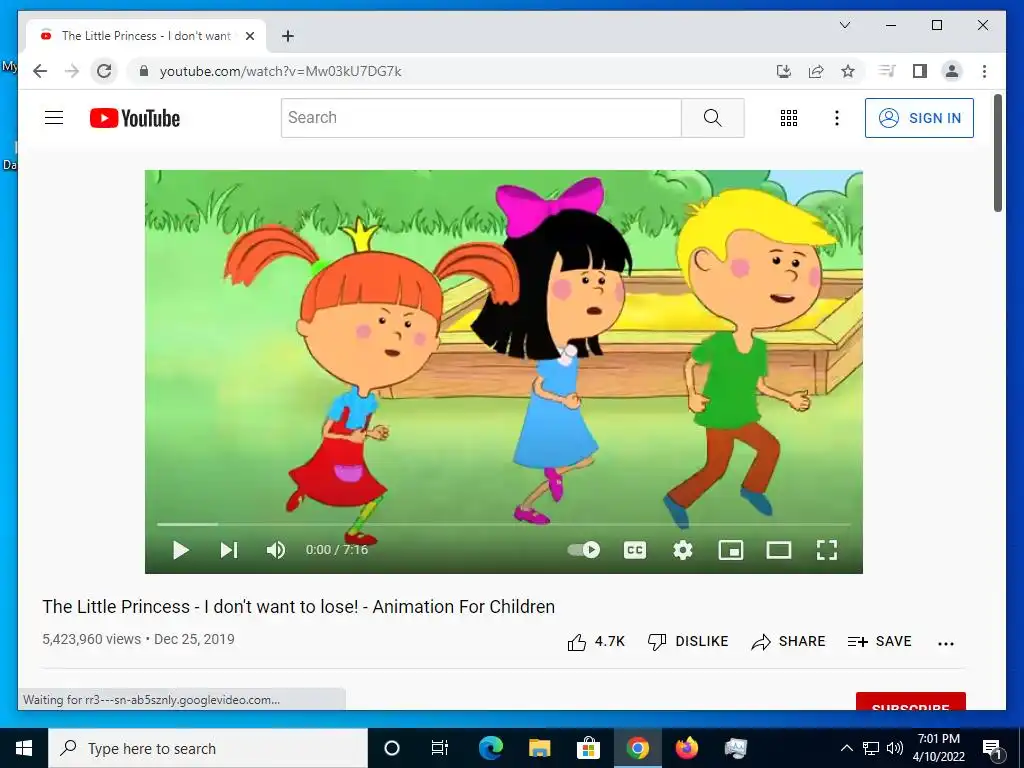Play the Little Princess video

coord(181,550)
